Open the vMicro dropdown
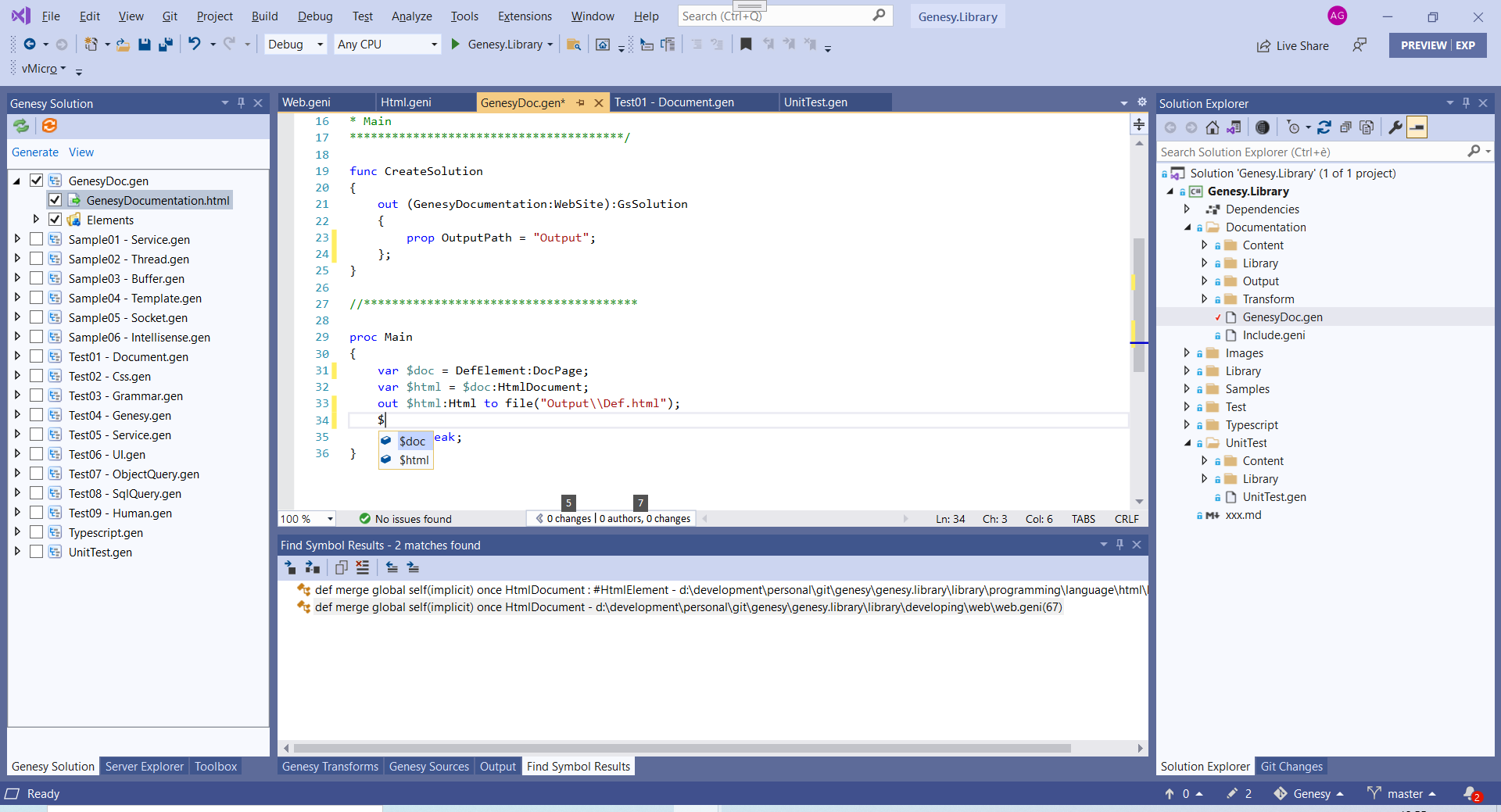The width and height of the screenshot is (1501, 812). tap(44, 69)
